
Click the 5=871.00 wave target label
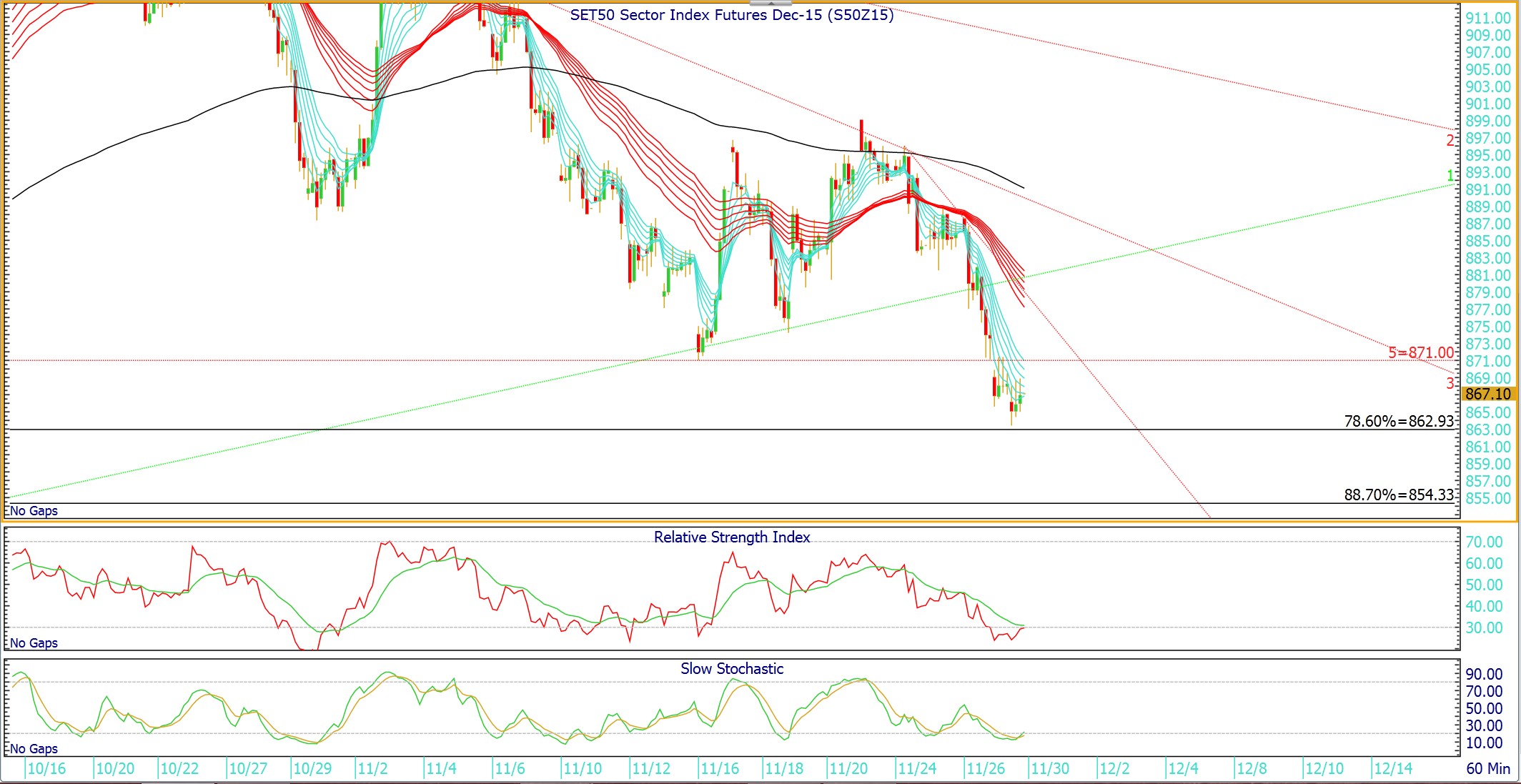point(1420,352)
